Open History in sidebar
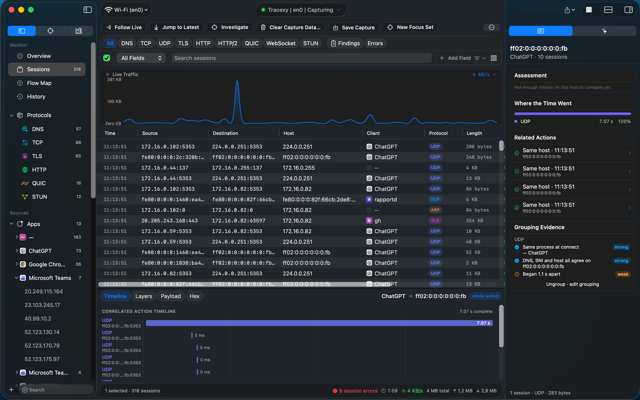Screen dimensions: 640x400 tap(47, 97)
